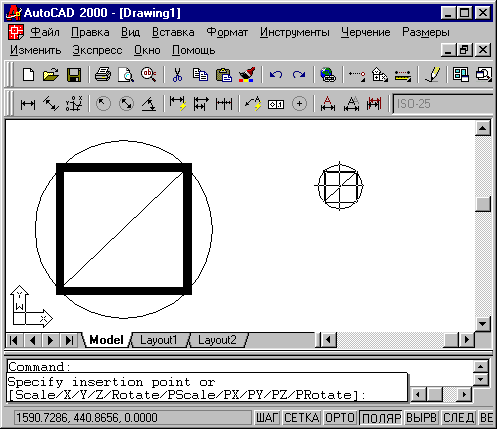The height and width of the screenshot is (429, 497).
Task: Open the ISO-25 dimension style dropdown
Action: click(x=443, y=104)
